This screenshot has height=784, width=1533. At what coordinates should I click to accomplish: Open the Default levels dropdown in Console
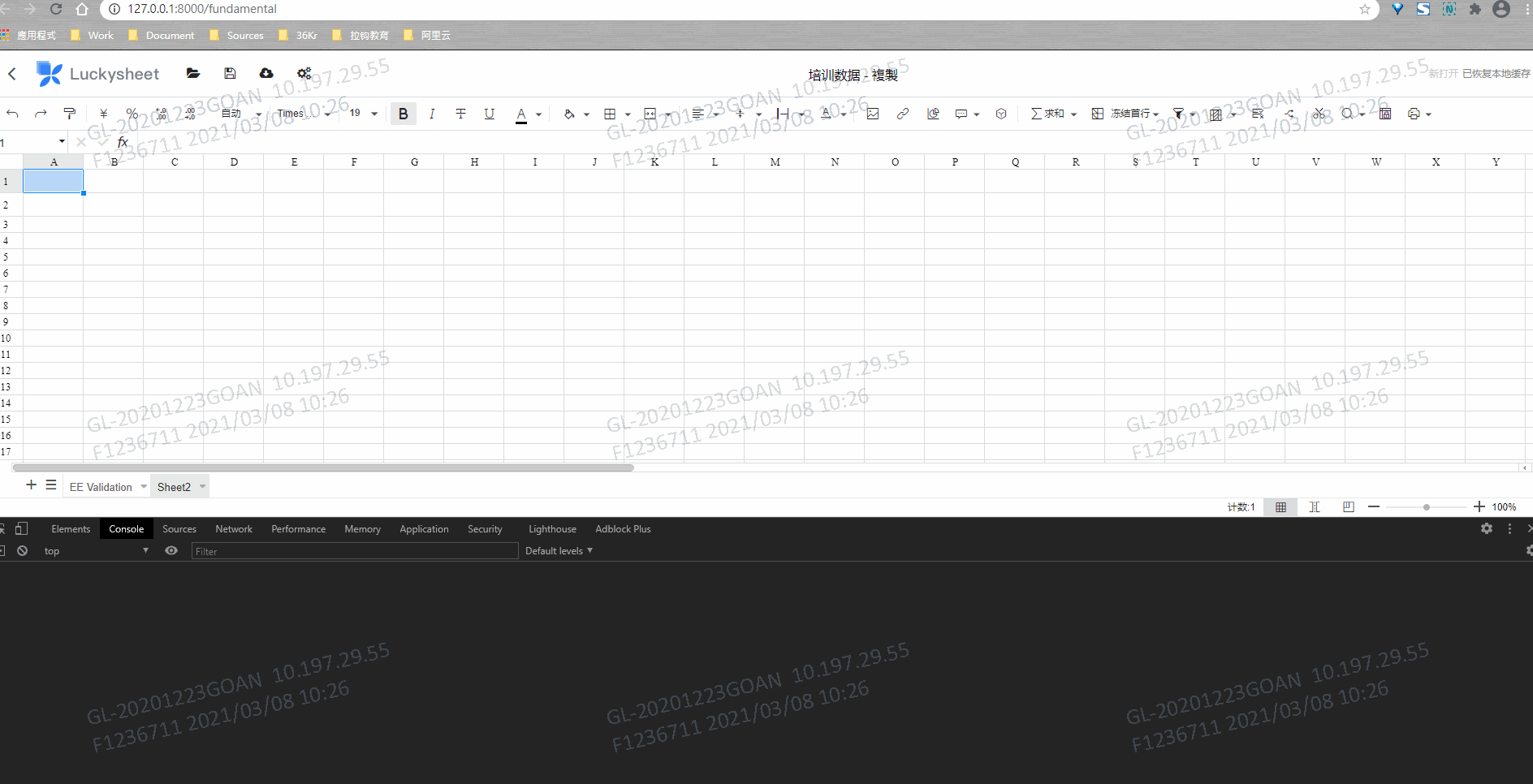(x=558, y=550)
